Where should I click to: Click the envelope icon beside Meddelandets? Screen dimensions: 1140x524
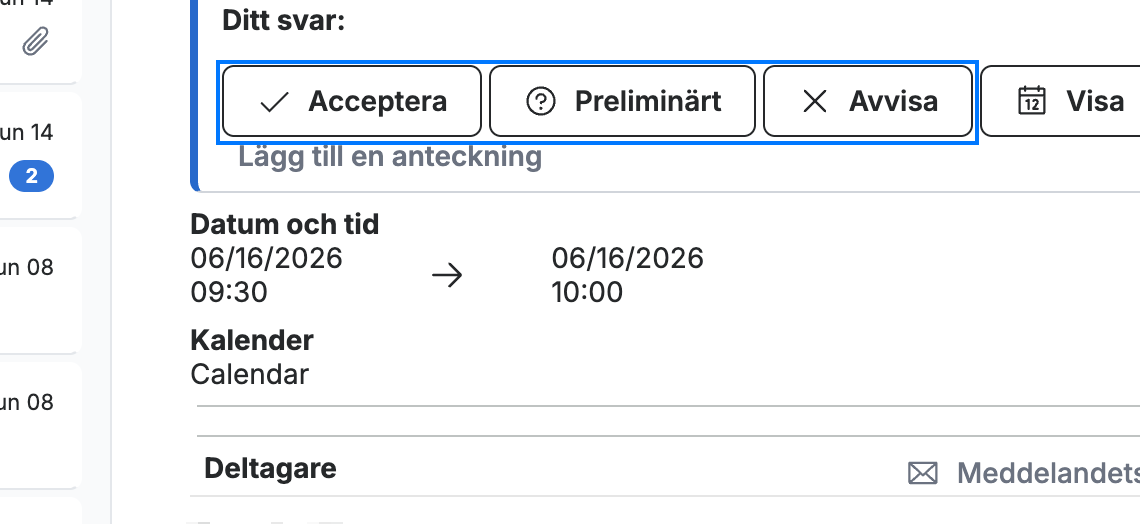coord(923,474)
